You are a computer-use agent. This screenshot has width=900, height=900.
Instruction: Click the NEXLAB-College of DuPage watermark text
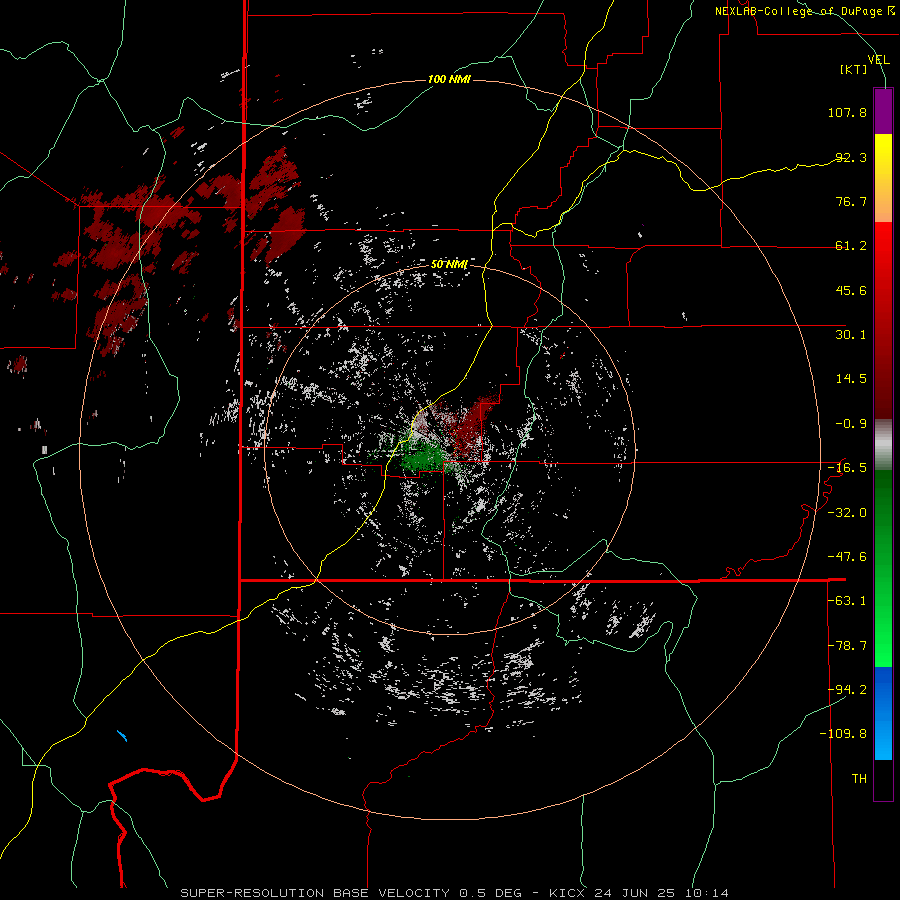pos(798,11)
